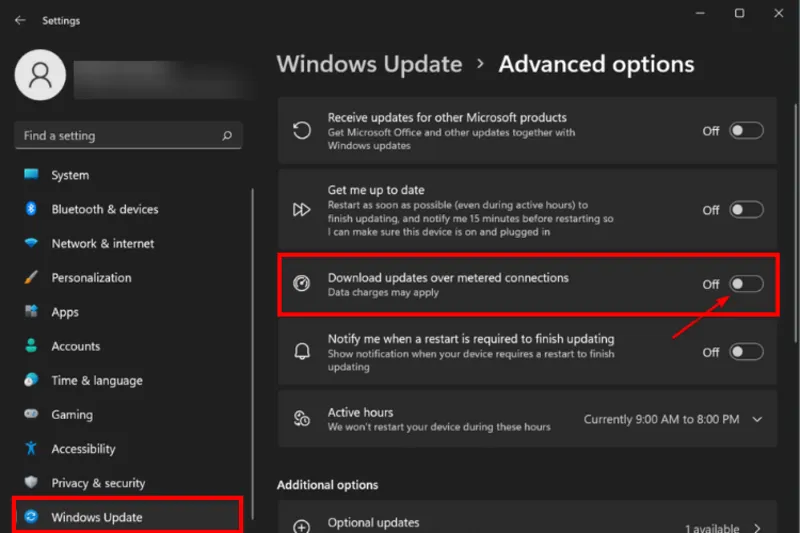Click the Accessibility person icon
The width and height of the screenshot is (800, 533).
click(31, 449)
